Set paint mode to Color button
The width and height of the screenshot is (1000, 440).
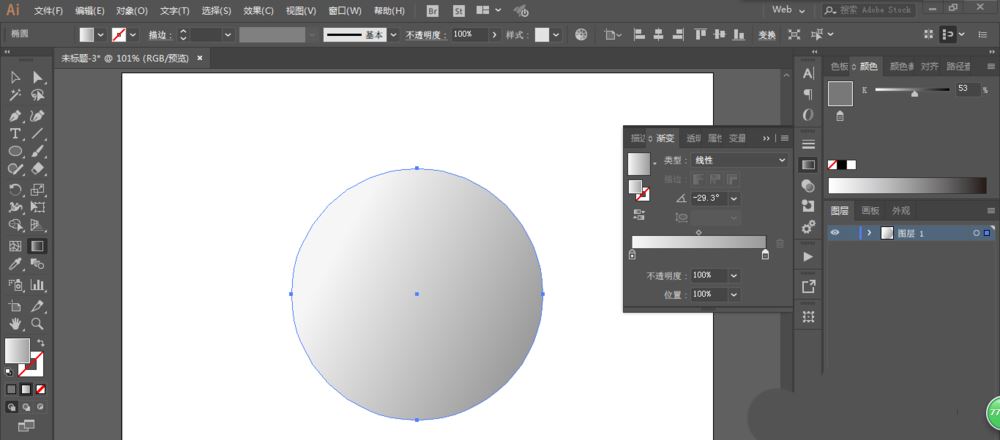tap(11, 389)
